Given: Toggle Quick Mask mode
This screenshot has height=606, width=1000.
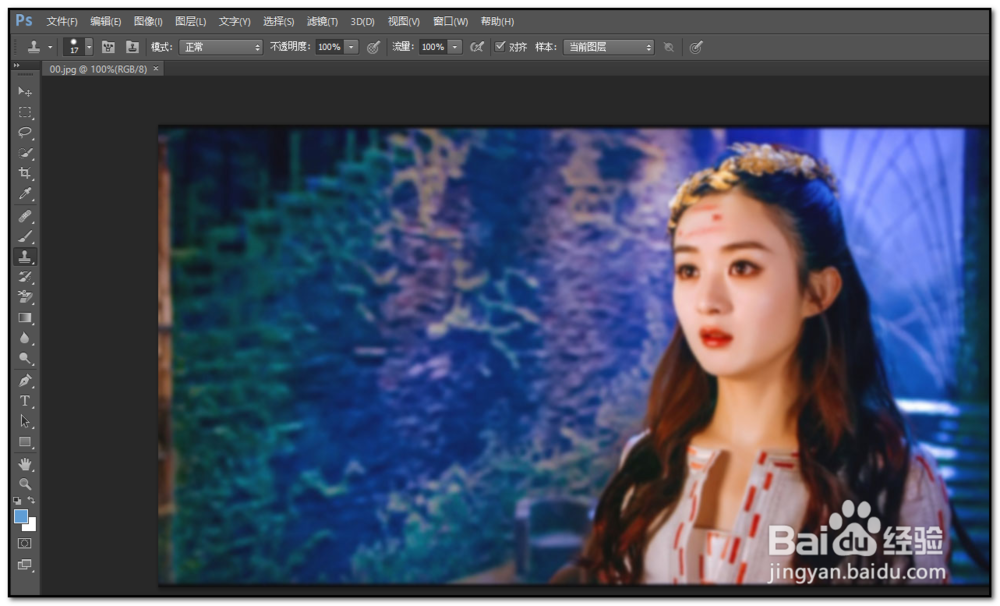Looking at the screenshot, I should click(x=25, y=543).
